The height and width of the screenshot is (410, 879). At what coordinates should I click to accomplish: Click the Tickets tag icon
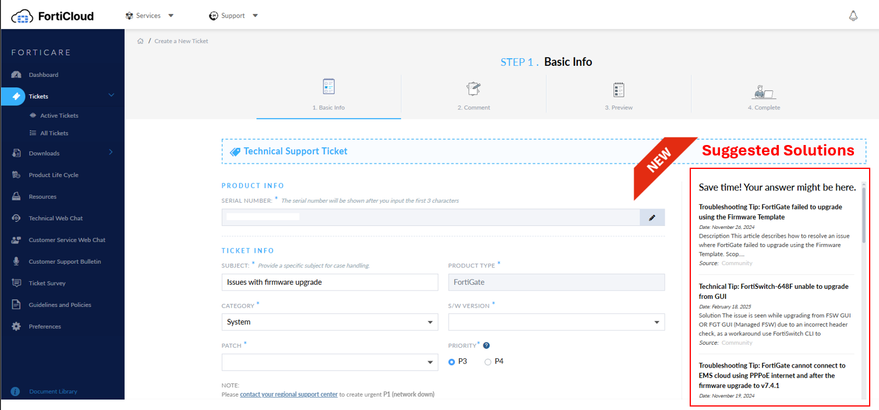click(16, 96)
